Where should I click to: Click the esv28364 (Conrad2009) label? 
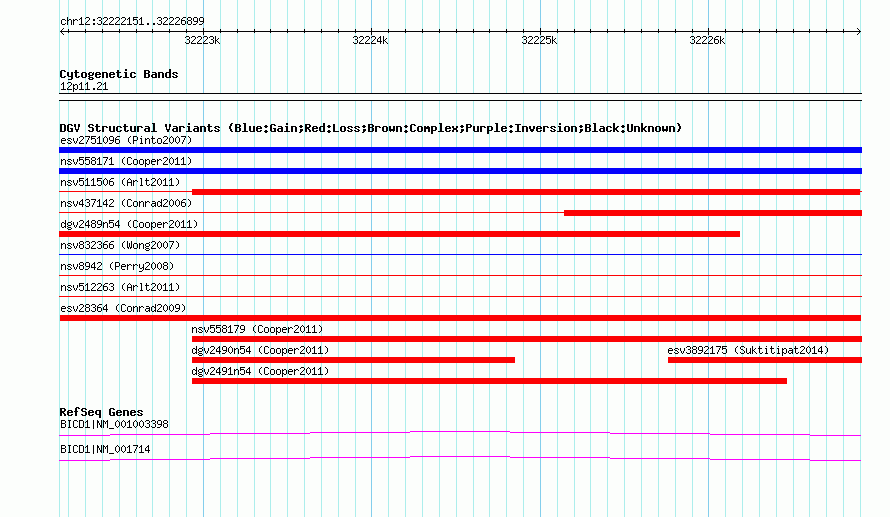tap(123, 308)
